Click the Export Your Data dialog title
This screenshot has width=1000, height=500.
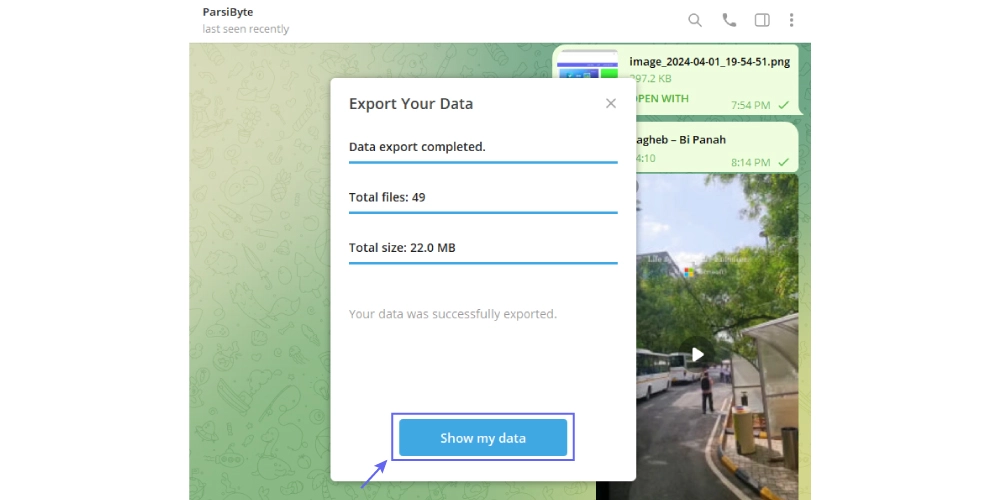coord(411,103)
